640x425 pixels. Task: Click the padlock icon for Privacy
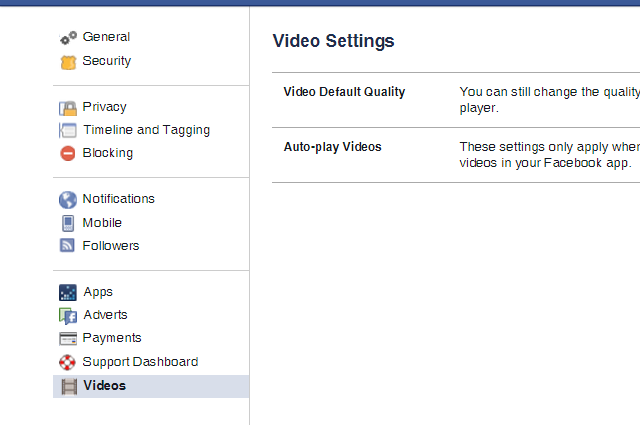coord(68,108)
